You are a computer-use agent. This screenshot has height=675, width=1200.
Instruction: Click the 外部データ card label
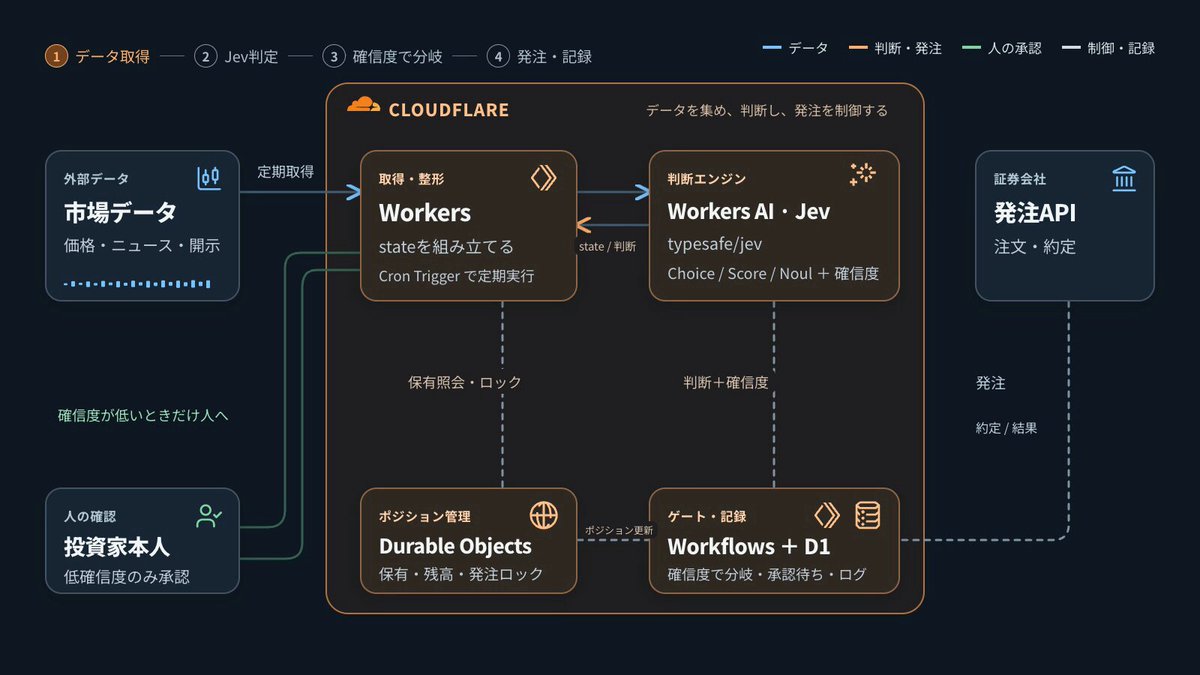click(96, 179)
